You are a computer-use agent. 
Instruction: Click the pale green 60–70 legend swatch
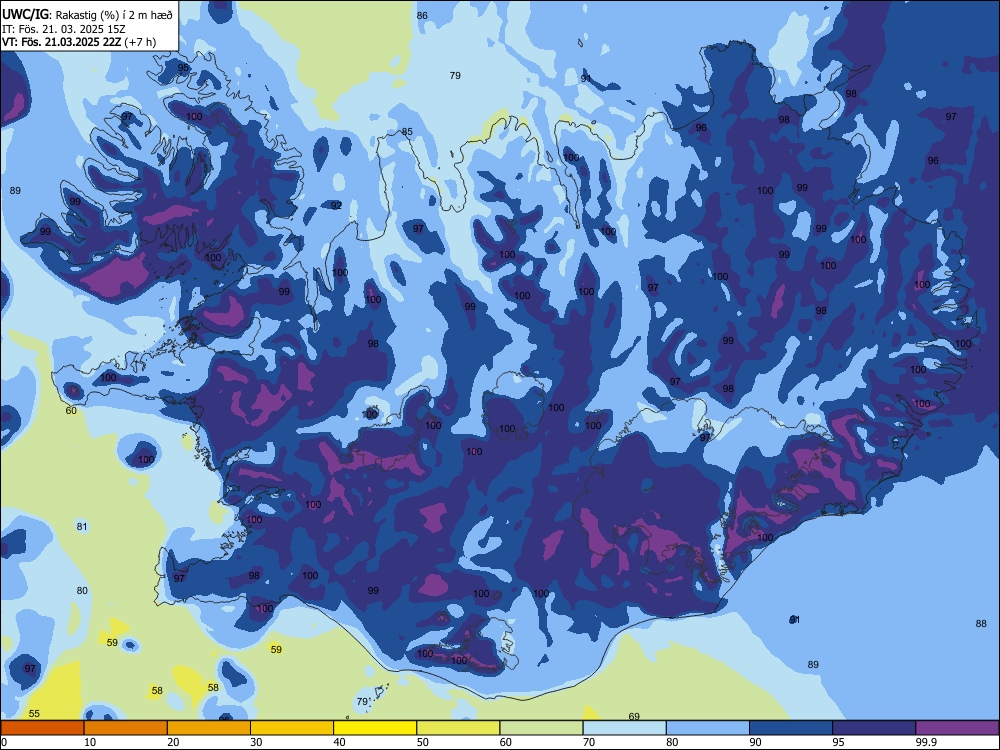point(541,728)
